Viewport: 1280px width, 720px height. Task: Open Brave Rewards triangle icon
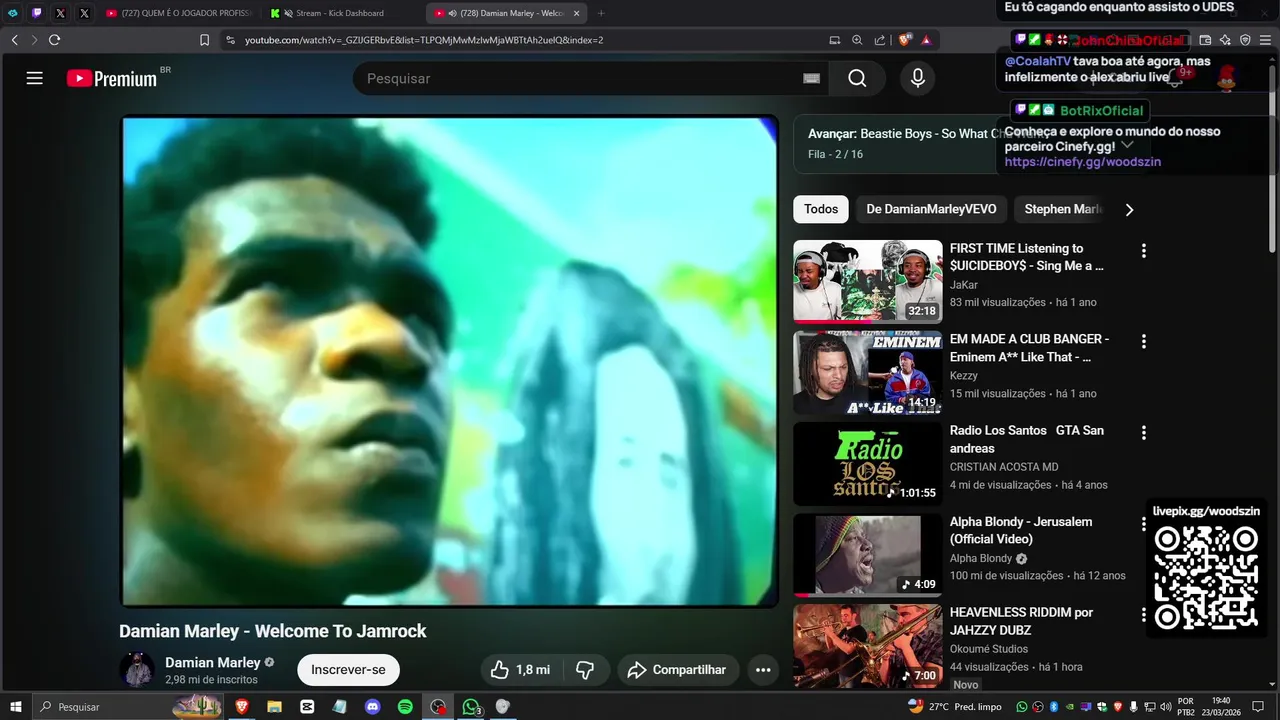(926, 40)
